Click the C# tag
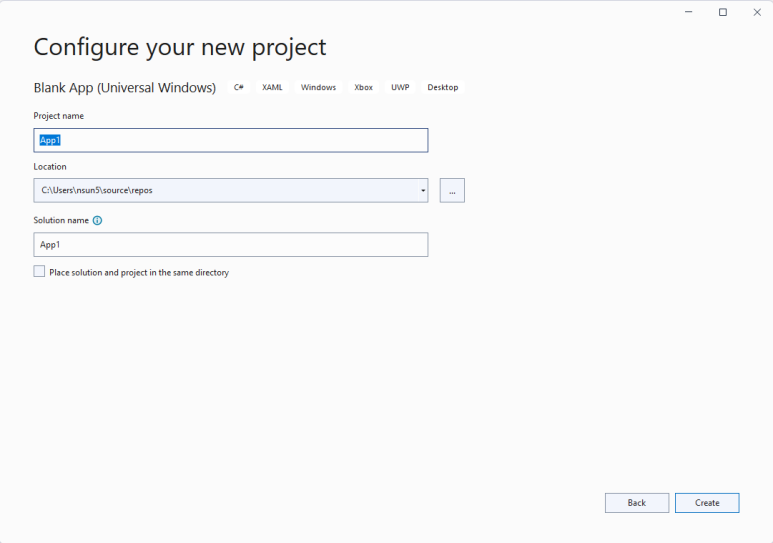 point(239,87)
